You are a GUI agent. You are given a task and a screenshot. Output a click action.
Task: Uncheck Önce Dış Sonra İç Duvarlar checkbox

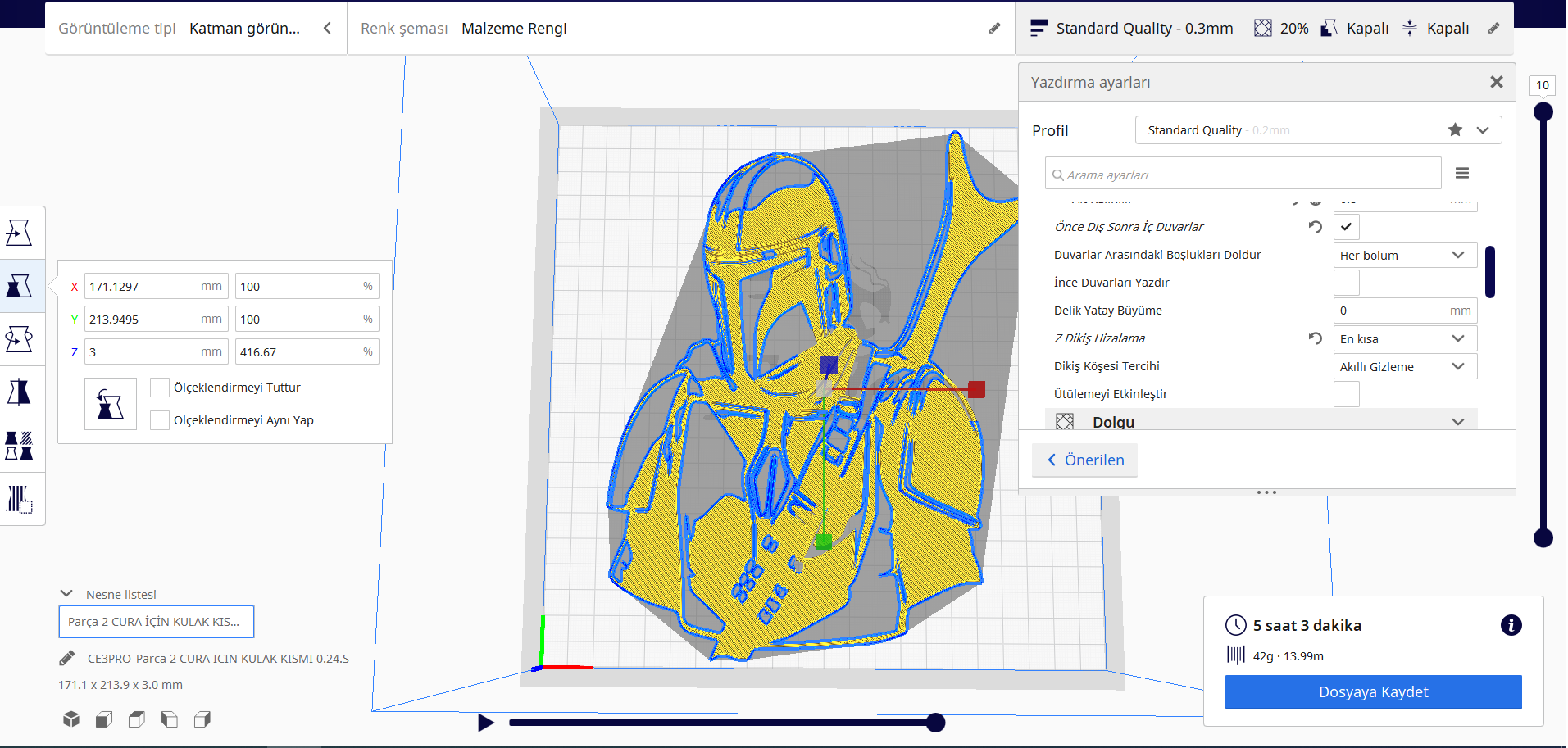[1347, 227]
